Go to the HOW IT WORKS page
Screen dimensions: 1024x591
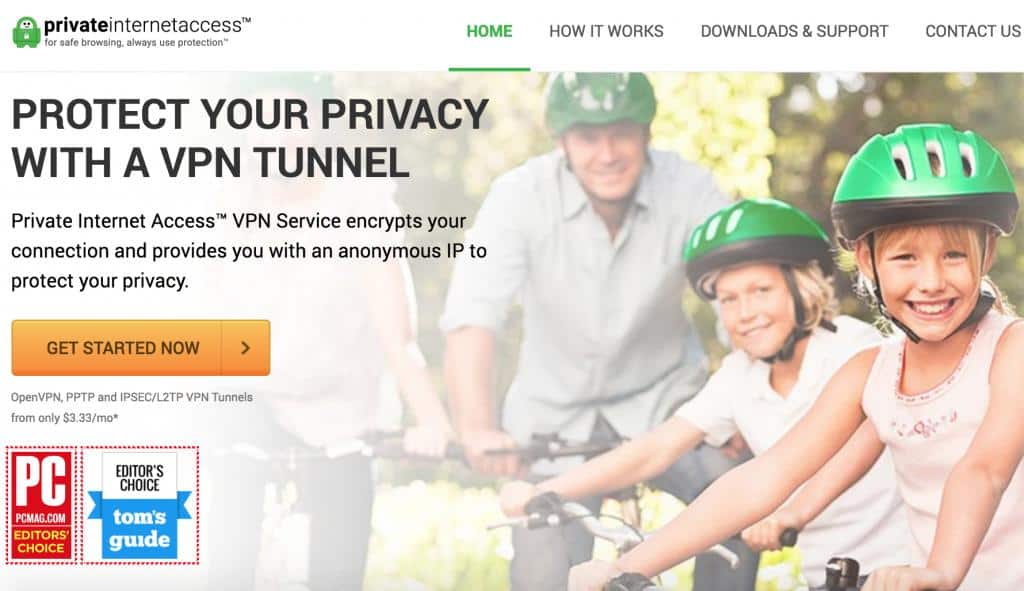pyautogui.click(x=606, y=31)
